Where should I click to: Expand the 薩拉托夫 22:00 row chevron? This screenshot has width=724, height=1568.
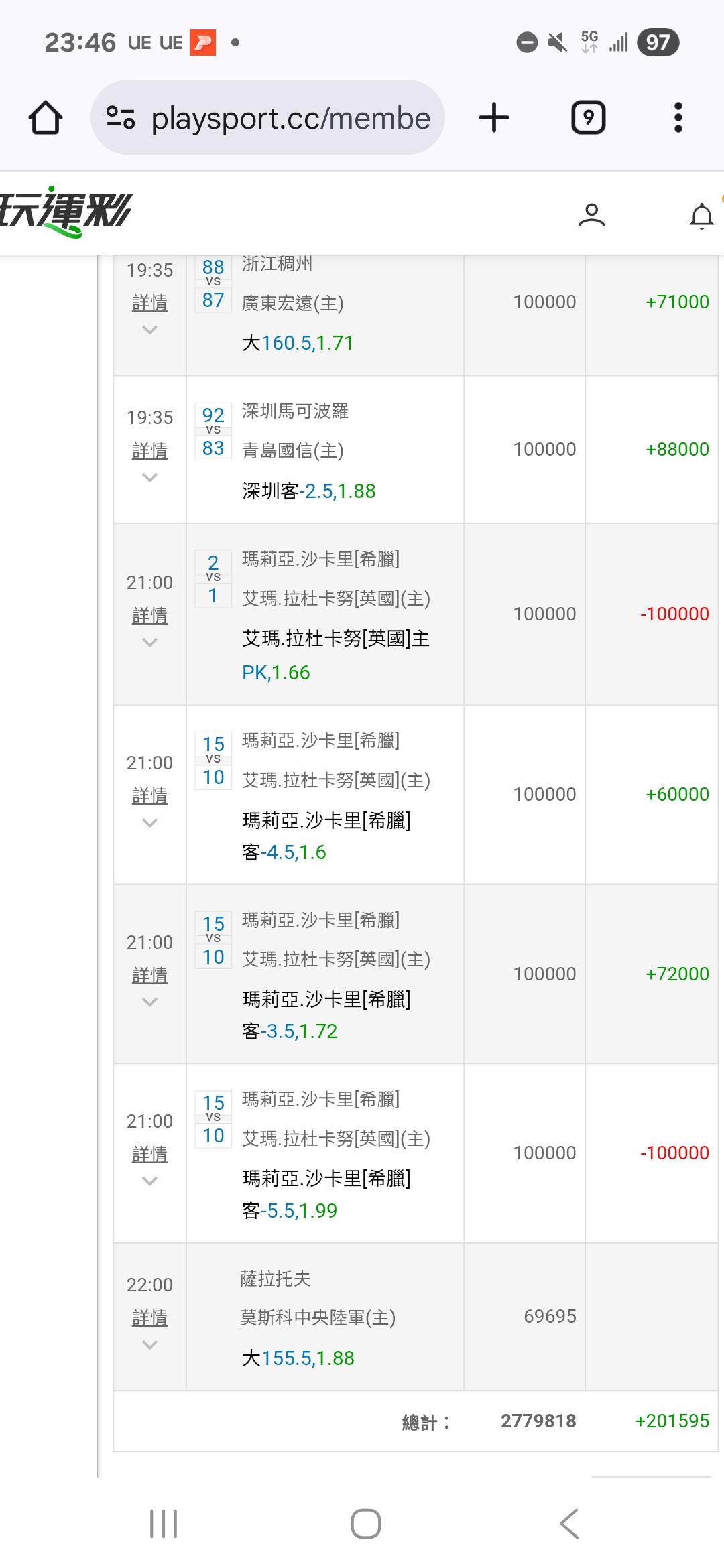tap(149, 1344)
